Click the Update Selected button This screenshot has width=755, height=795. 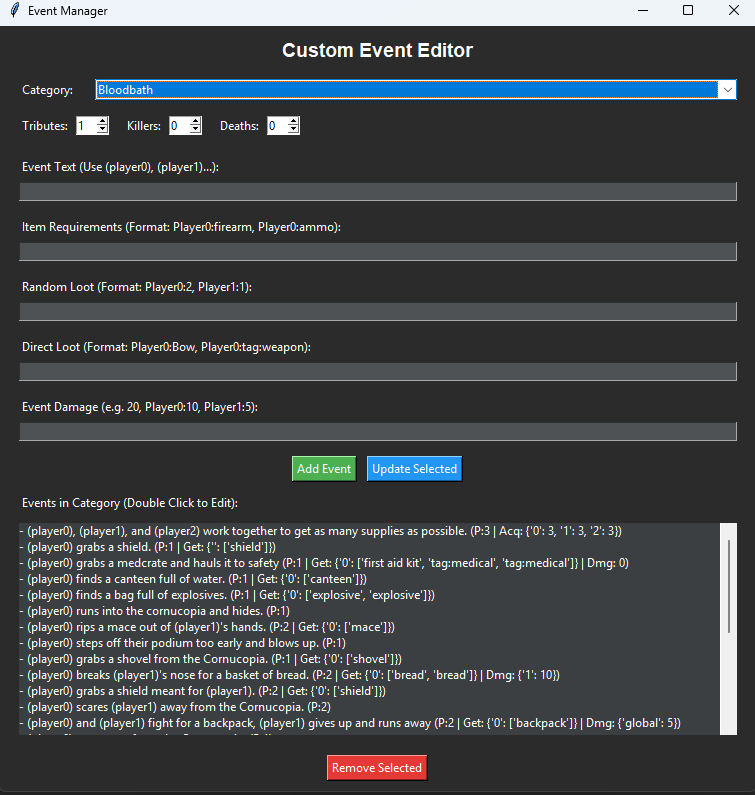pos(414,469)
